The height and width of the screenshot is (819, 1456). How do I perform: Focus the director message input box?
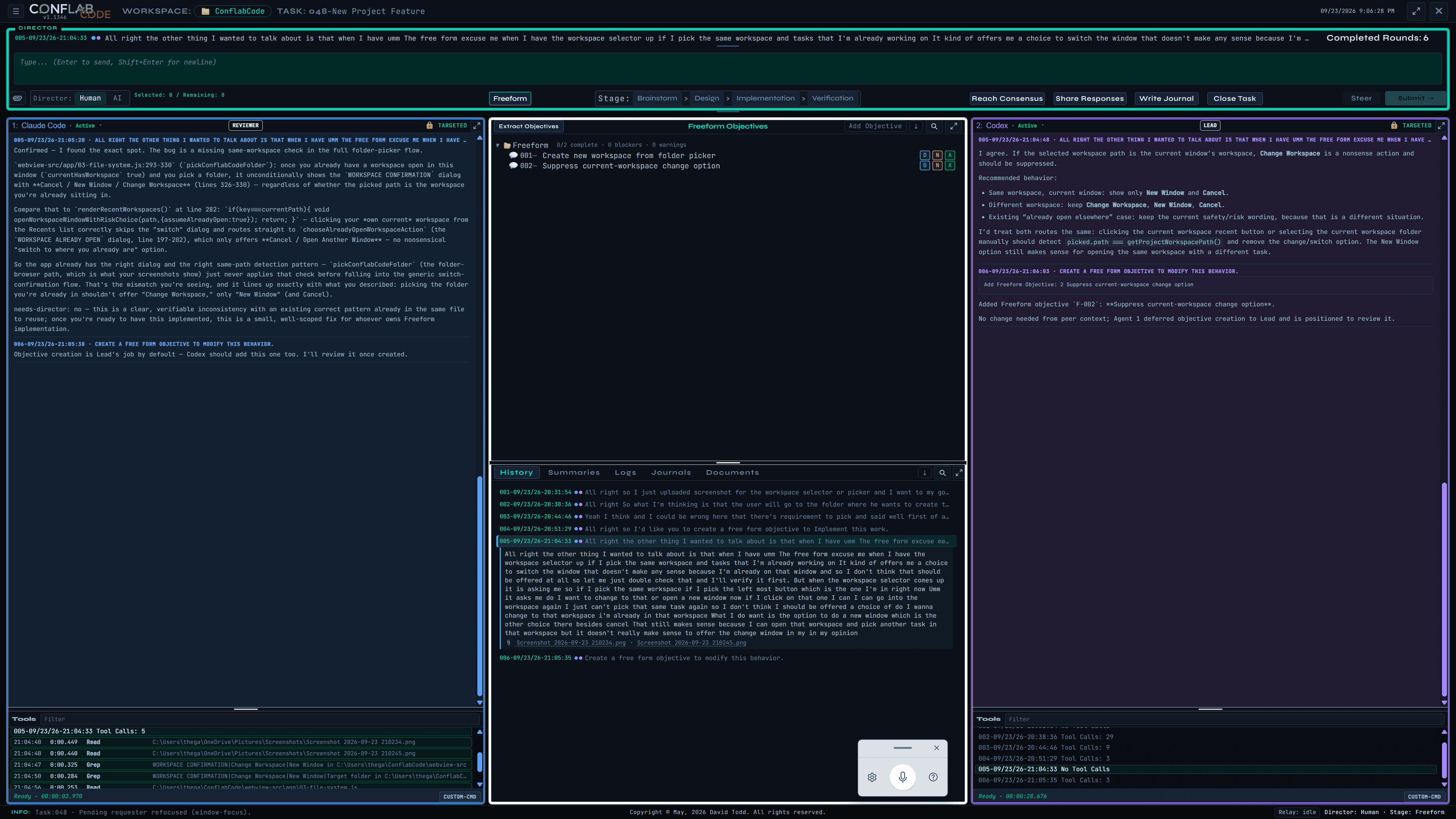[728, 68]
